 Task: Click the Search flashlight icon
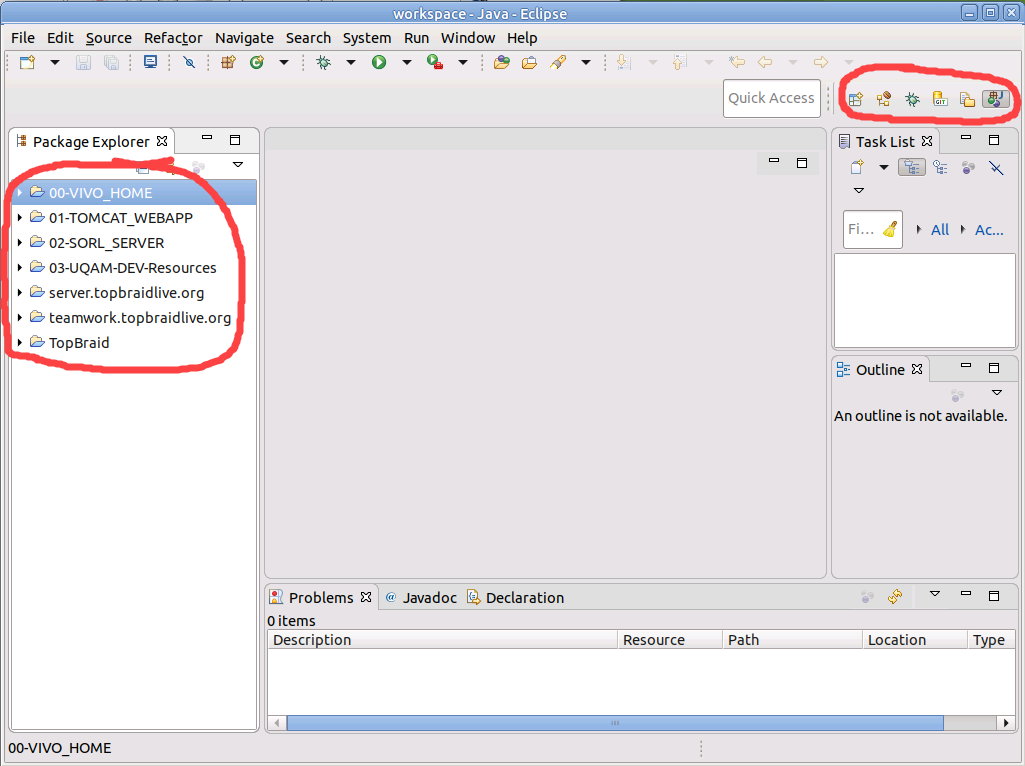(x=558, y=63)
